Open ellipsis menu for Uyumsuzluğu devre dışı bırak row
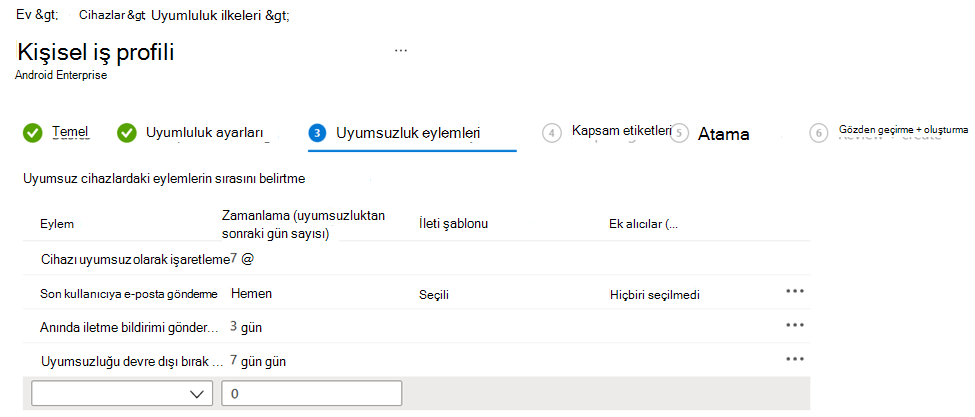The width and height of the screenshot is (975, 417). tap(795, 359)
